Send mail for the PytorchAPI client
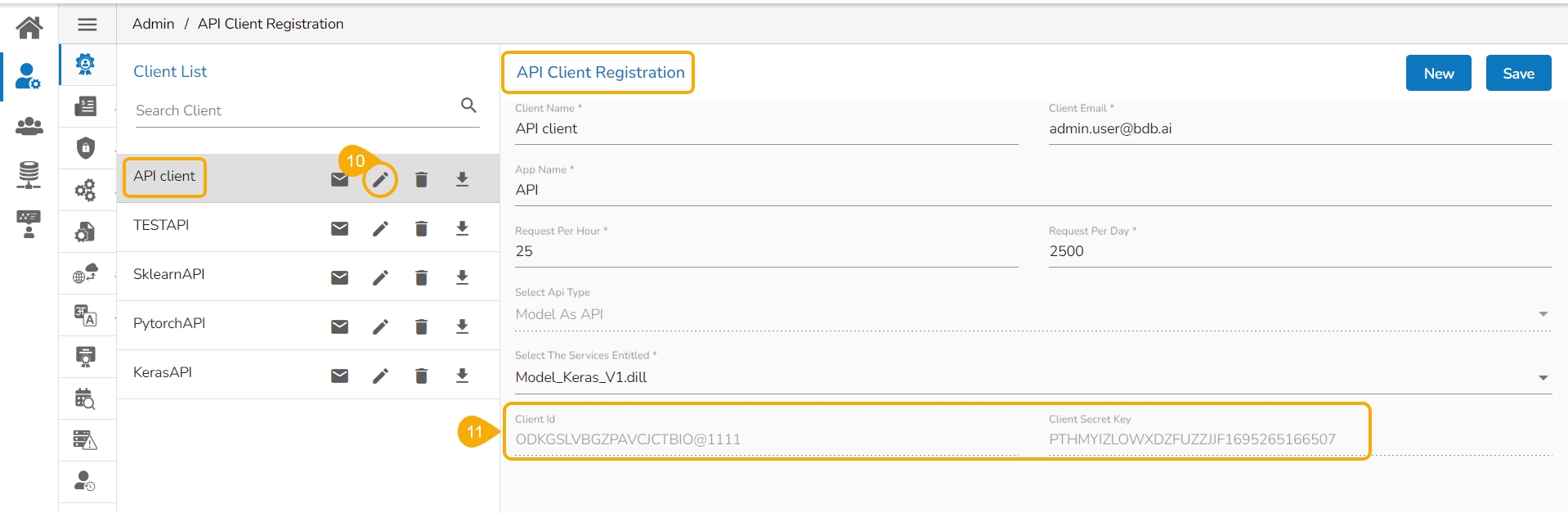1568x513 pixels. pyautogui.click(x=339, y=327)
